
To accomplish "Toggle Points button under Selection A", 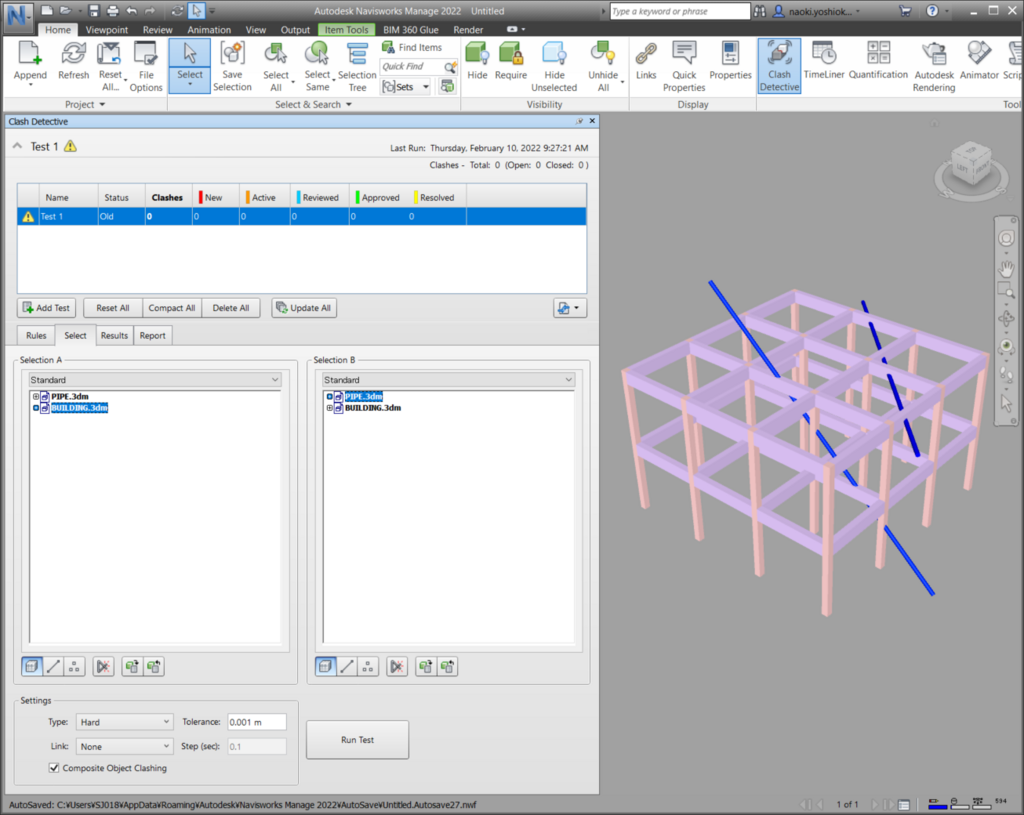I will 74,667.
